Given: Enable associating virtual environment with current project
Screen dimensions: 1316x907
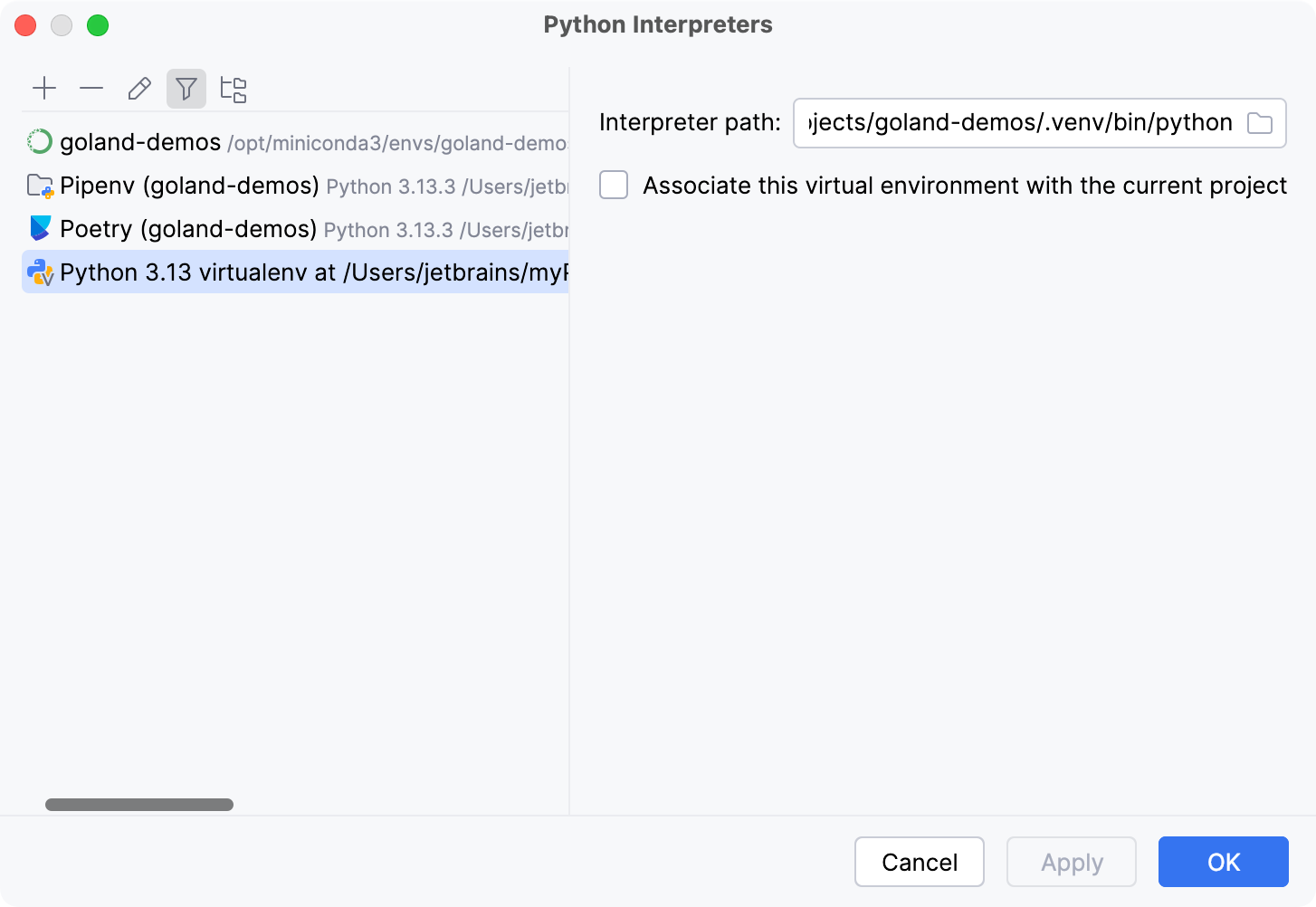Looking at the screenshot, I should (614, 186).
